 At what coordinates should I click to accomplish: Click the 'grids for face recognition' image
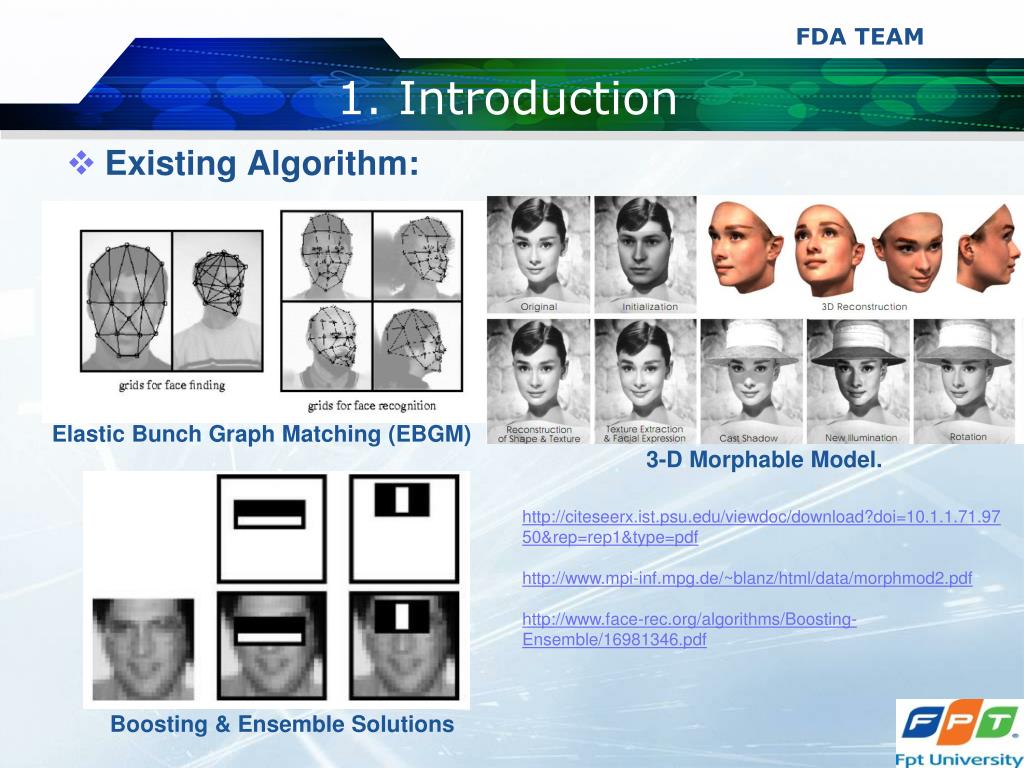coord(372,300)
